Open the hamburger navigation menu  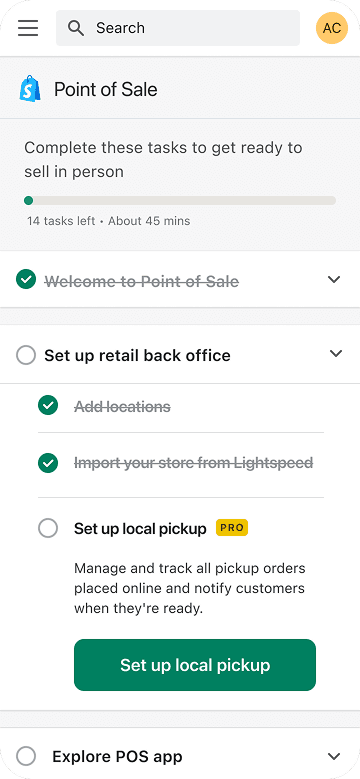[28, 28]
